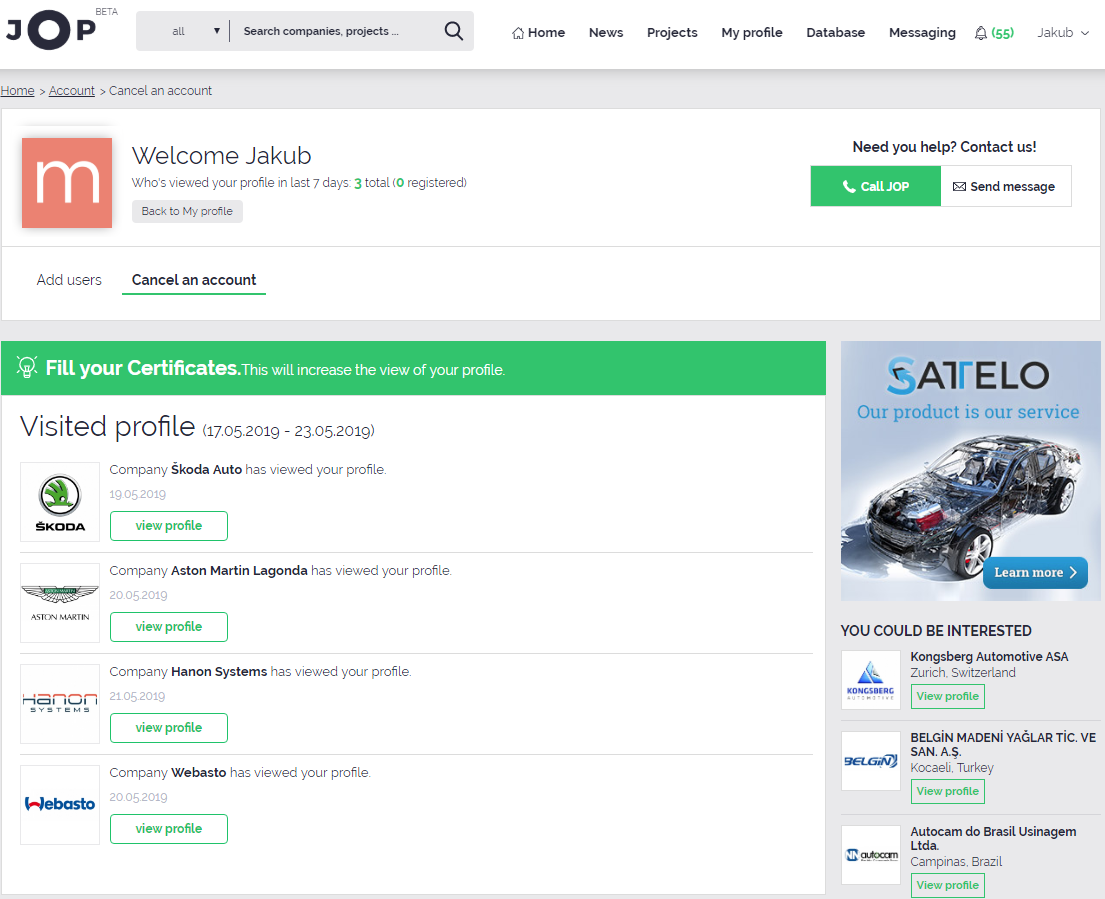Open My profile from navigation bar
Image resolution: width=1105 pixels, height=899 pixels.
(752, 32)
